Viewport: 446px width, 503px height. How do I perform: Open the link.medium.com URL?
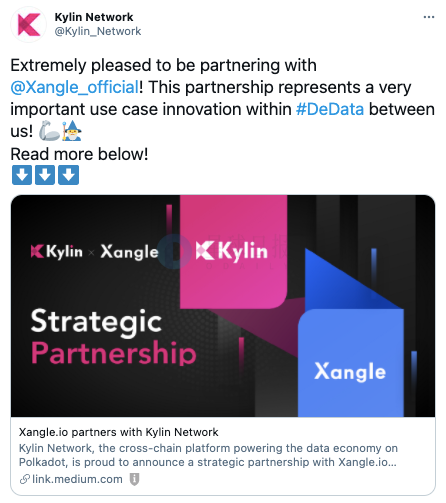(77, 479)
